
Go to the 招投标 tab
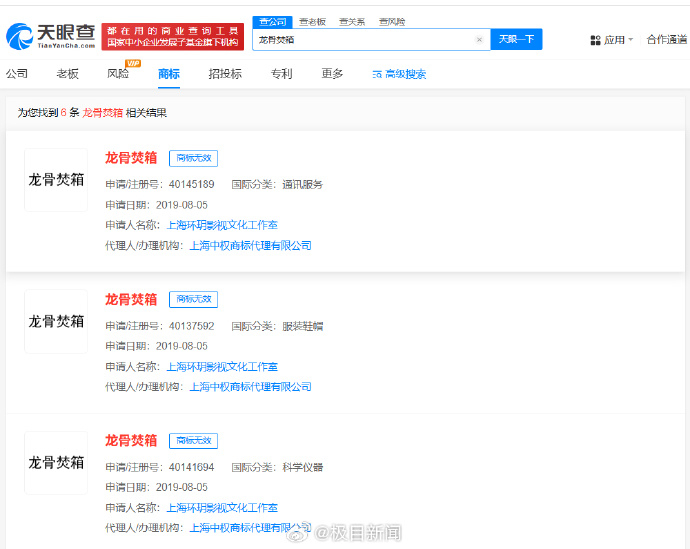point(225,74)
